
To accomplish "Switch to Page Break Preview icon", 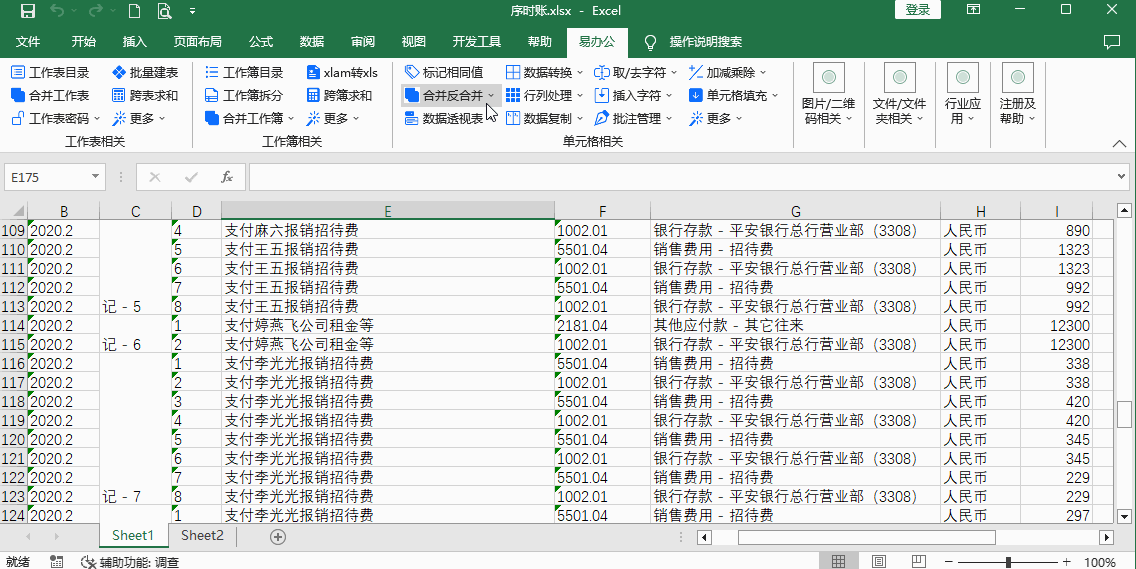I will [x=918, y=562].
